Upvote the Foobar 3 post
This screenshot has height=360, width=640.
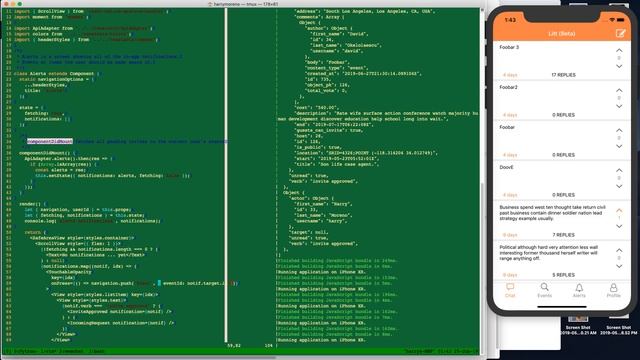tap(619, 50)
